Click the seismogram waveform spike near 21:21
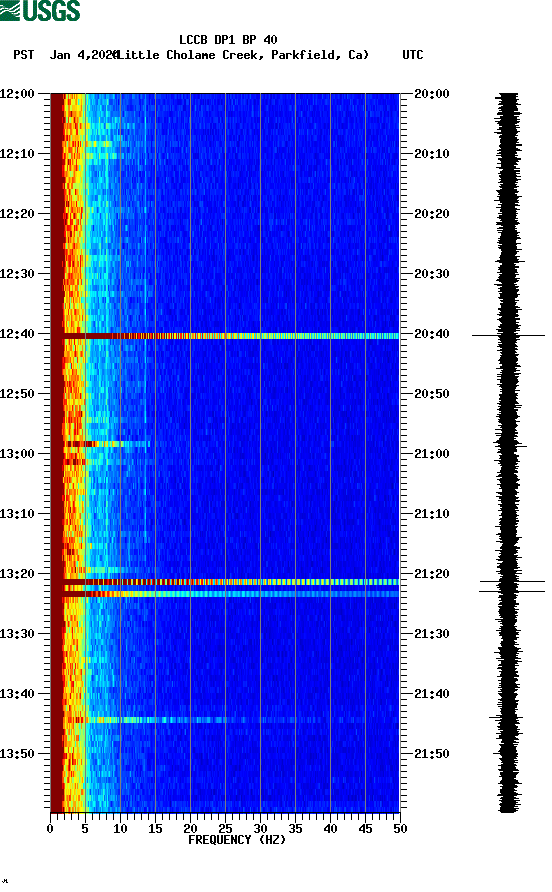Viewport: 552px width, 892px height. click(512, 581)
